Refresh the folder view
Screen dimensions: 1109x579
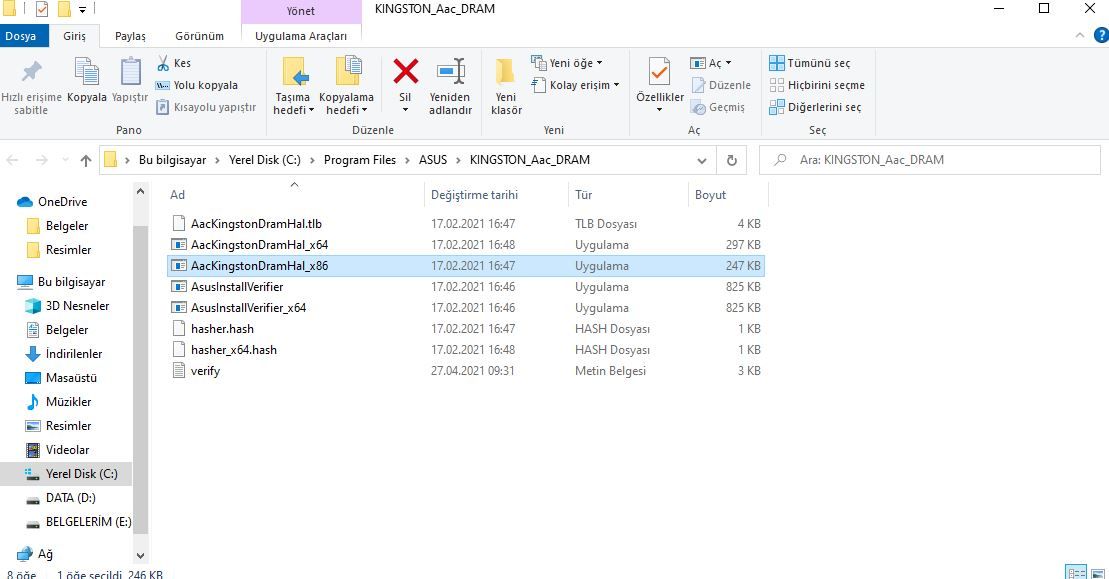click(731, 160)
